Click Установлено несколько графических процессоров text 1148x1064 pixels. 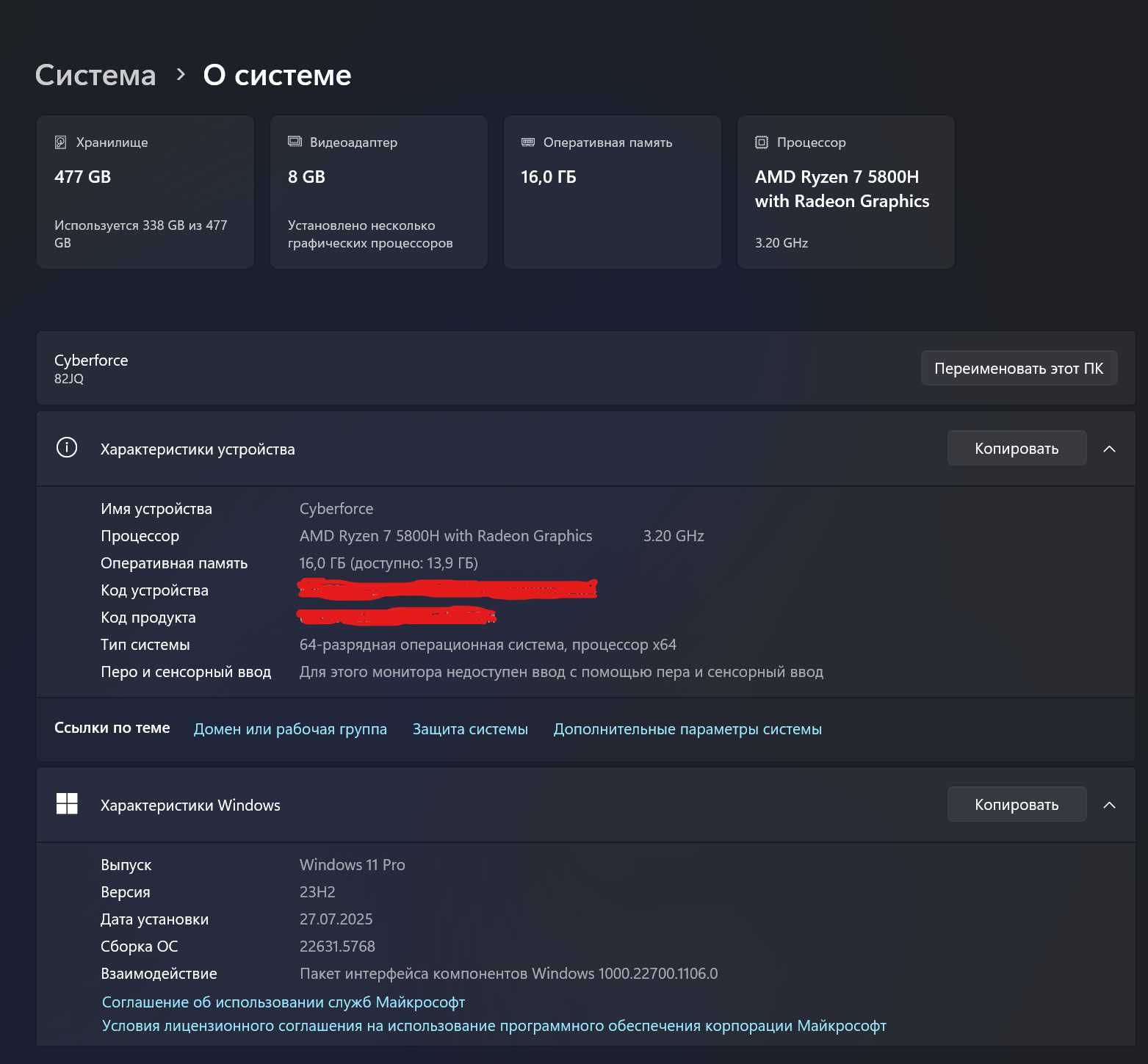pos(370,234)
